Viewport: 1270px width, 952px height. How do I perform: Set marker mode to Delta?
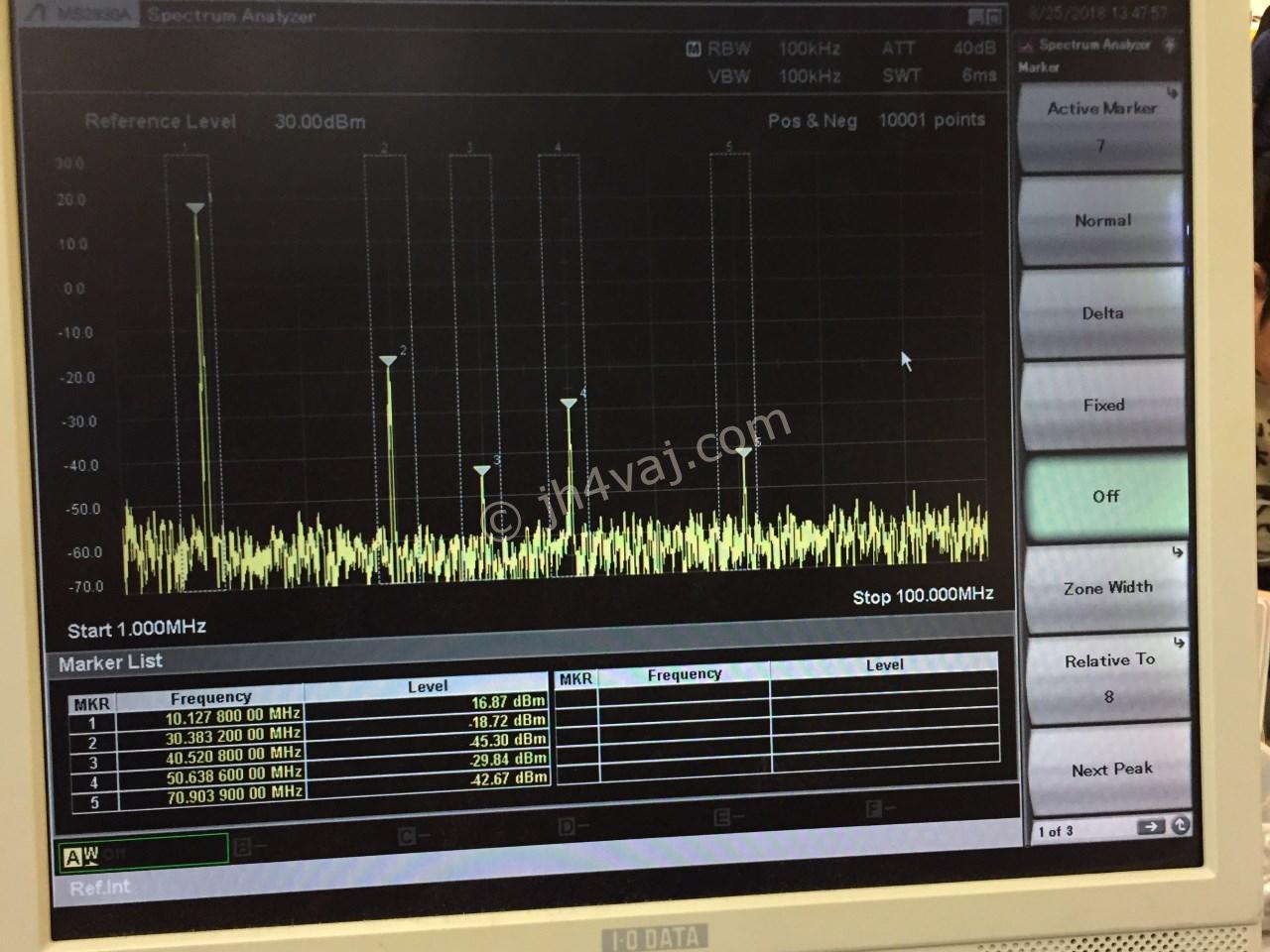pos(1102,313)
